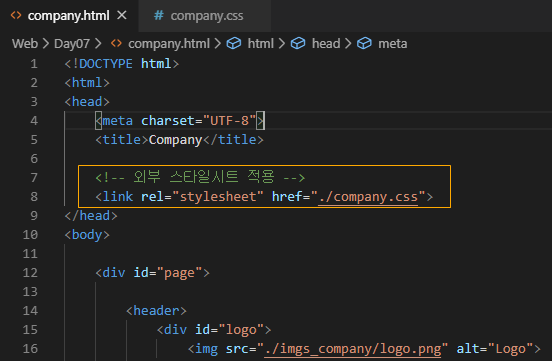Click the meta keyword on line 4
The image size is (552, 361).
click(x=118, y=121)
